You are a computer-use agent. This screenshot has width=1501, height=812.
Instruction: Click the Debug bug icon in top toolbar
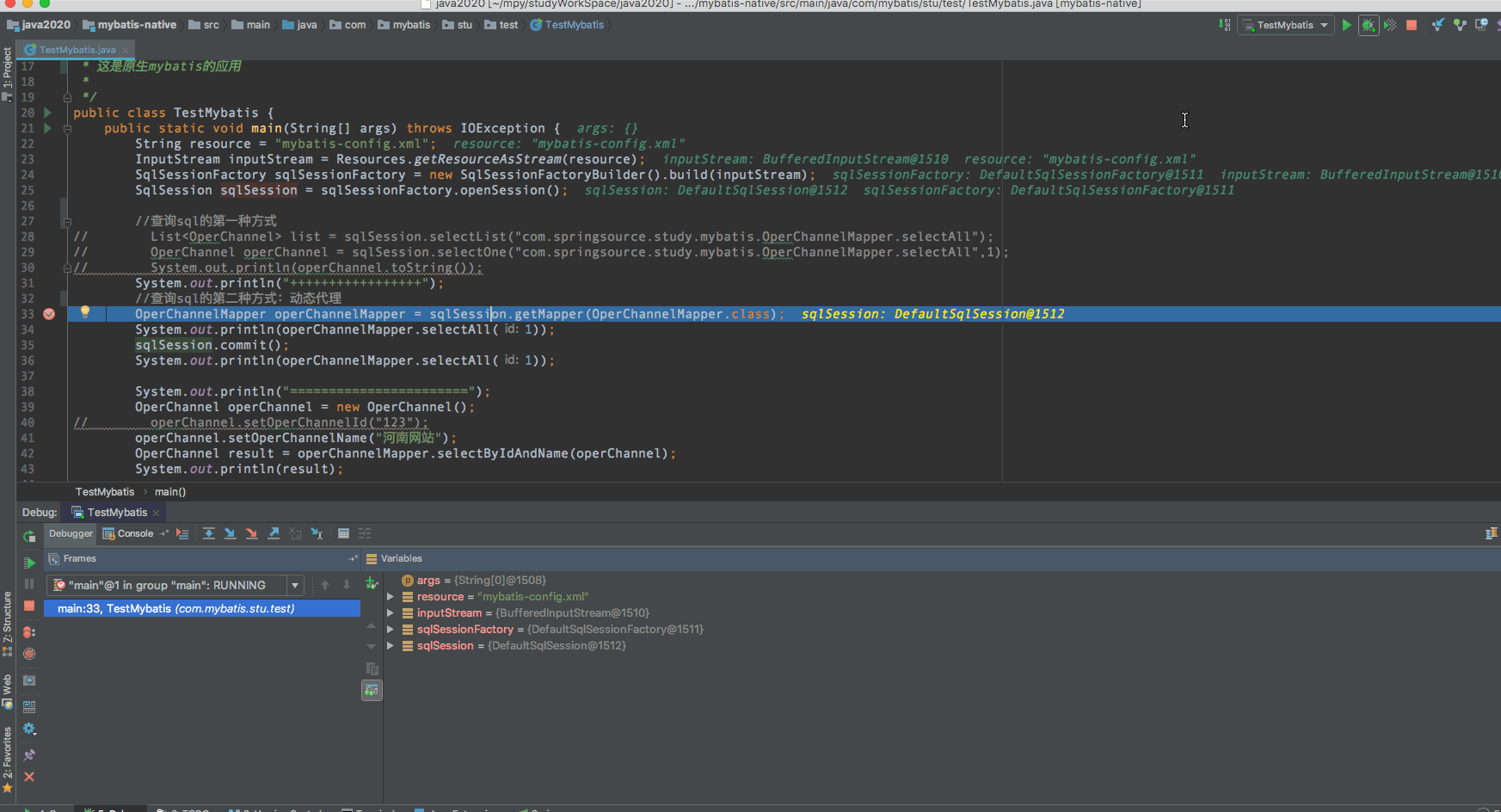[1369, 25]
